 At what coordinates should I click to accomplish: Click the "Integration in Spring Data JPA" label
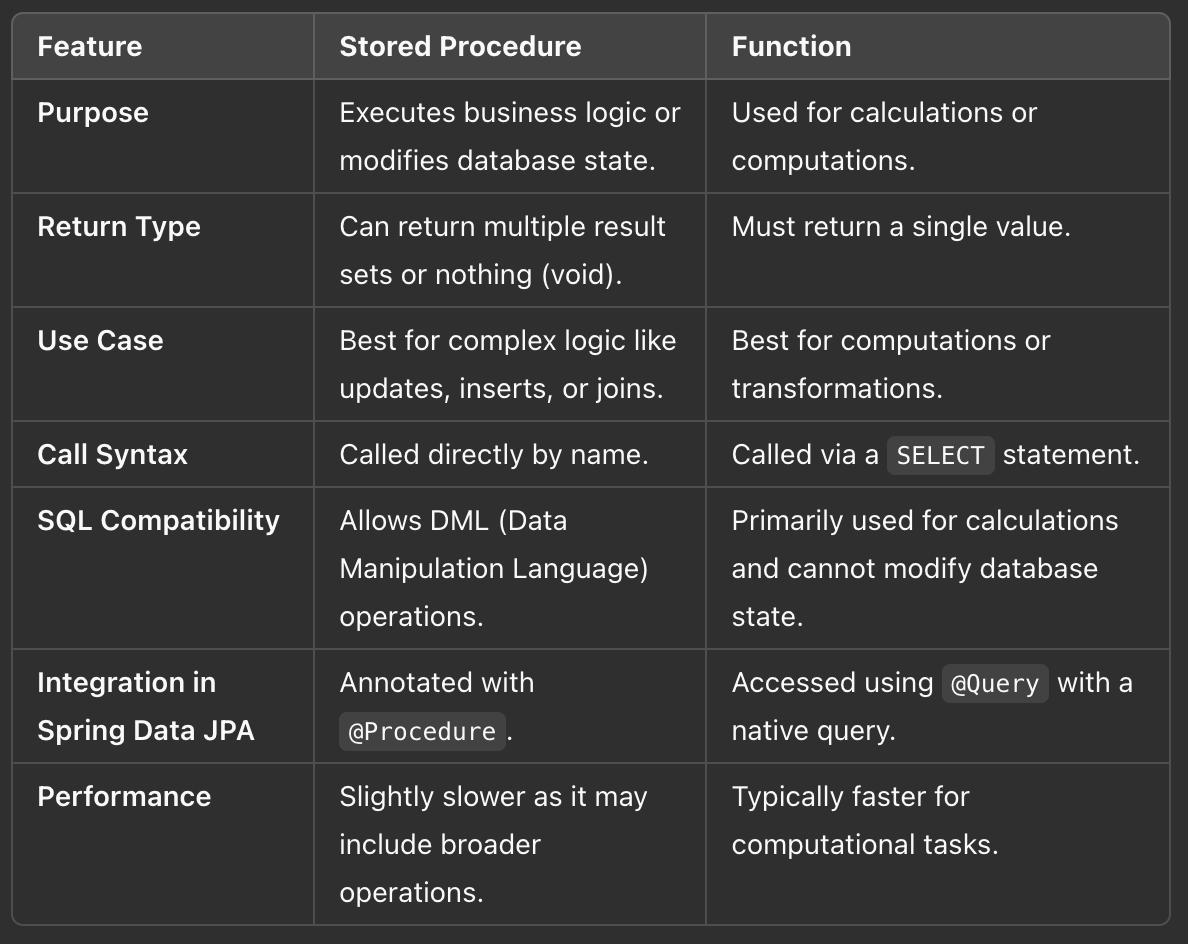pos(145,706)
